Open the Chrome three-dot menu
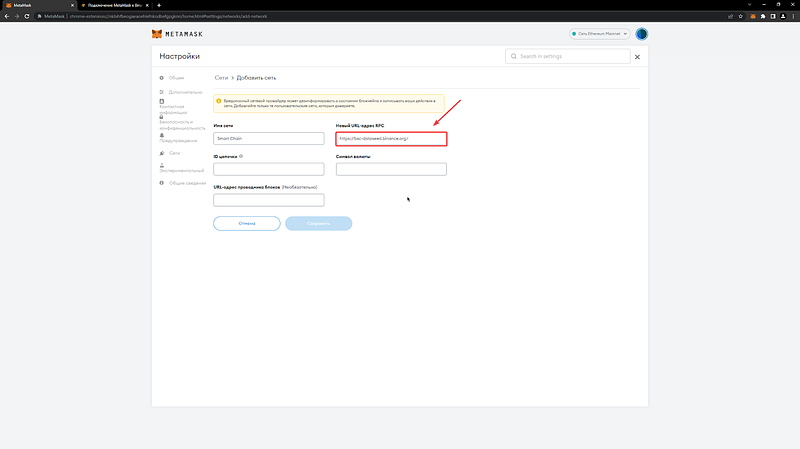 793,16
